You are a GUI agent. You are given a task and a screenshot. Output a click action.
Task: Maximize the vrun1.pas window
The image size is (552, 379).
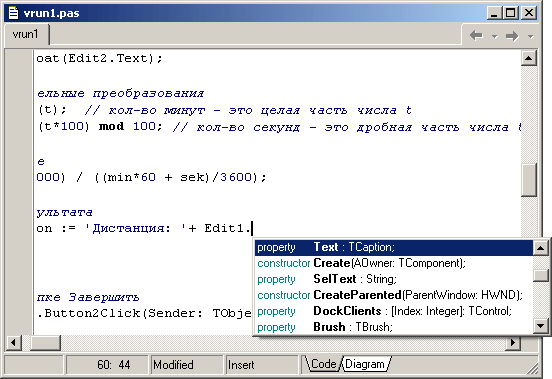pyautogui.click(x=510, y=13)
